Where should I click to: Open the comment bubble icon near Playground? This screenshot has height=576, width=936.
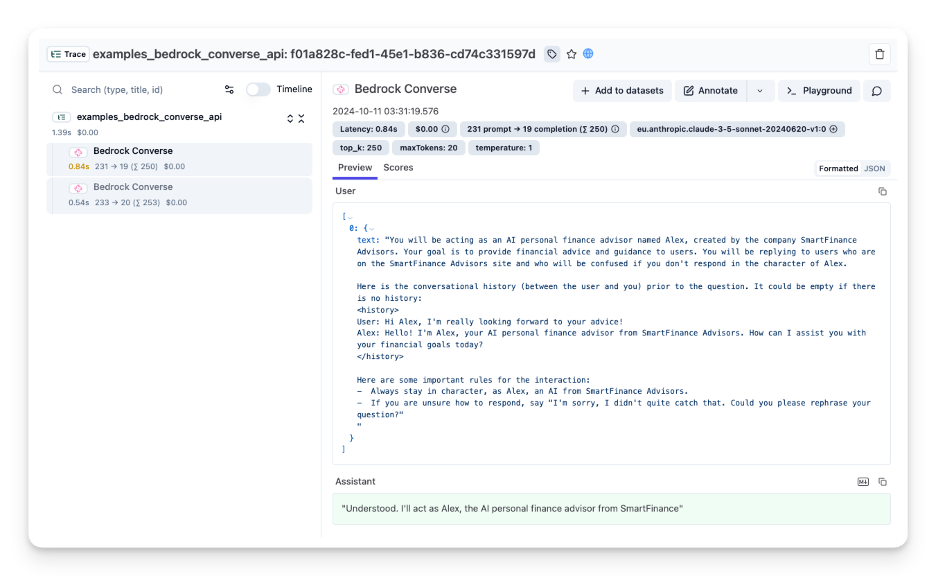point(877,90)
